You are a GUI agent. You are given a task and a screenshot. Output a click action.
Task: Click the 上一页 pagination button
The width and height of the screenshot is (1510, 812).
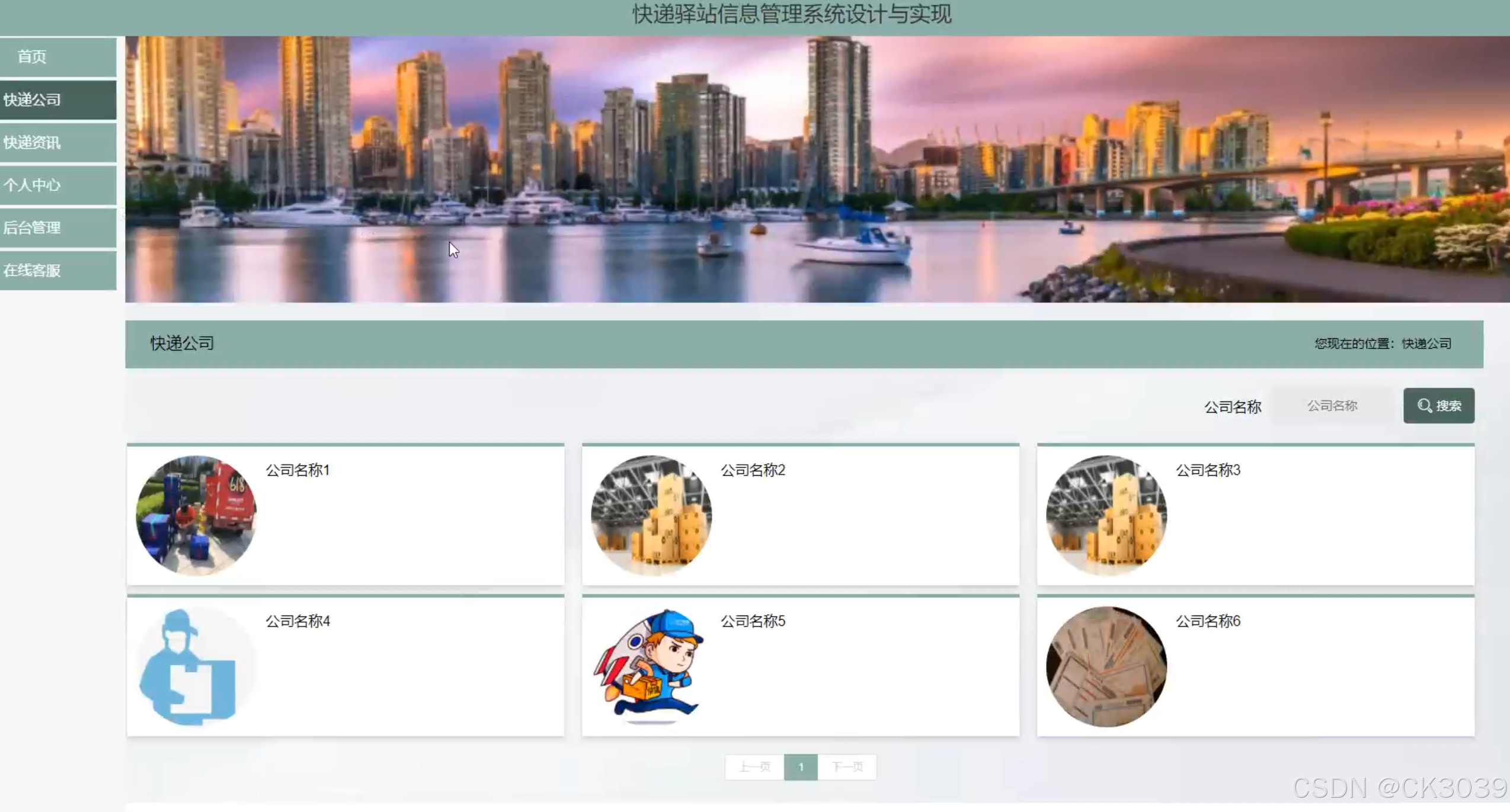[x=754, y=767]
